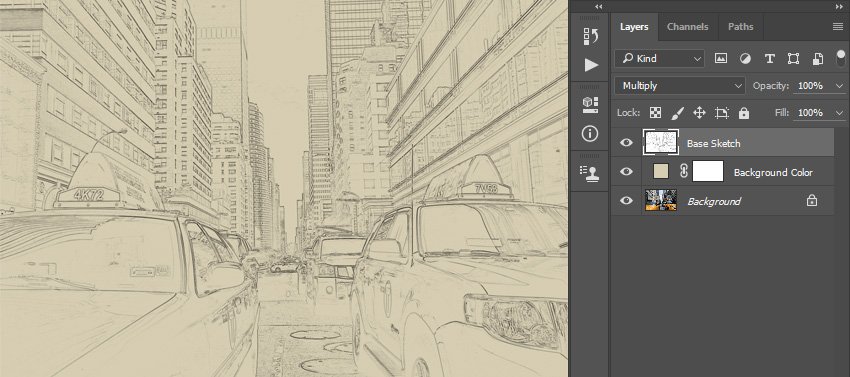The image size is (850, 377).
Task: Switch to the Paths tab
Action: [x=740, y=27]
